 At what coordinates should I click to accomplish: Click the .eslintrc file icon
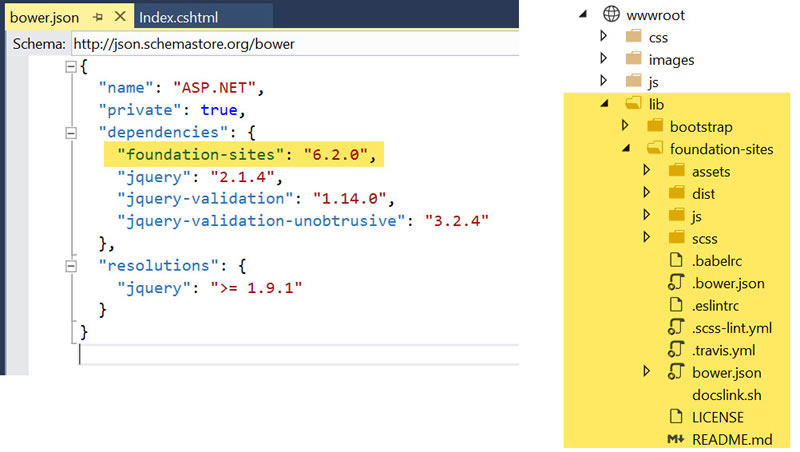676,305
